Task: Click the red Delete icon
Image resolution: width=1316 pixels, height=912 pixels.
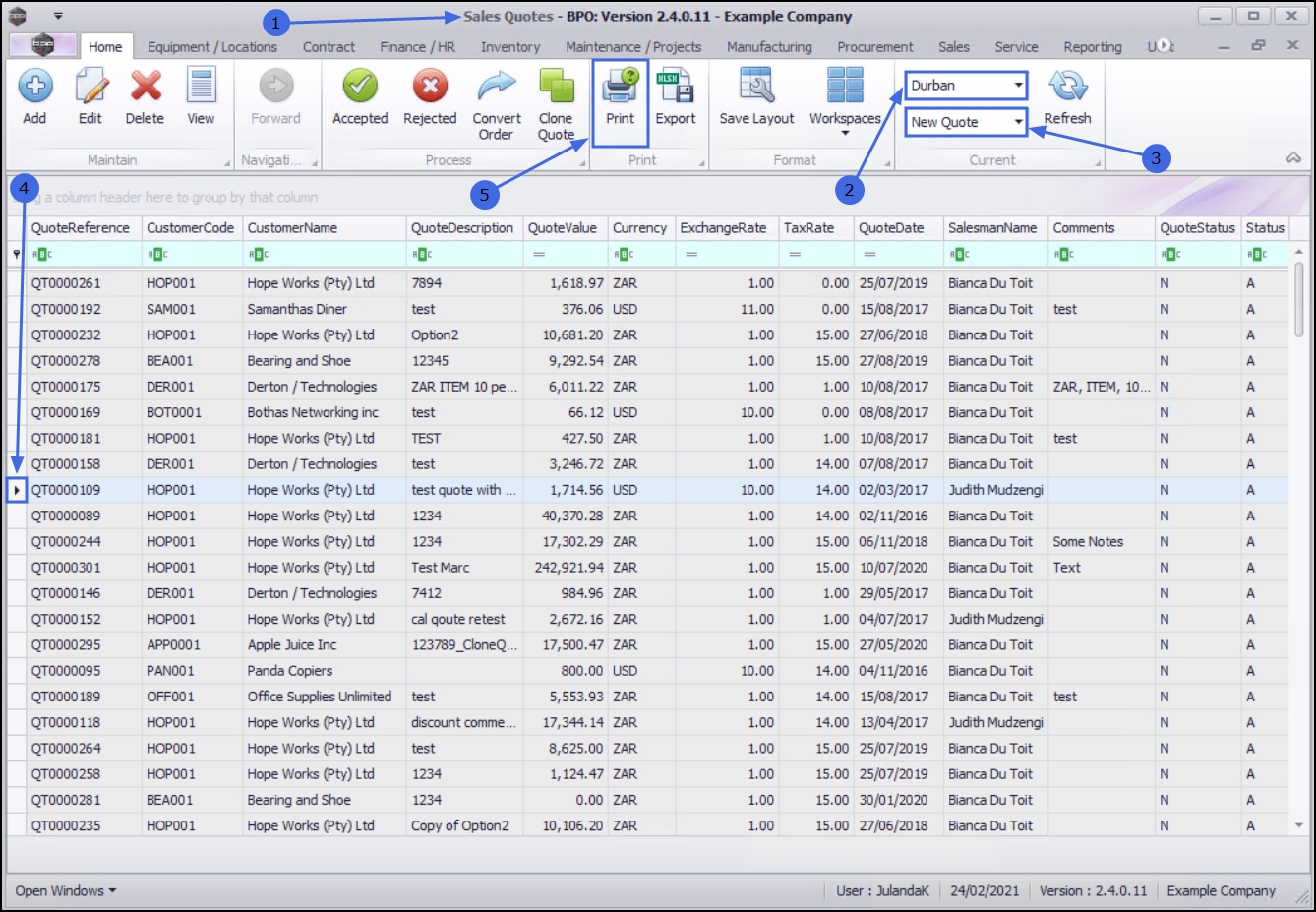Action: tap(146, 87)
